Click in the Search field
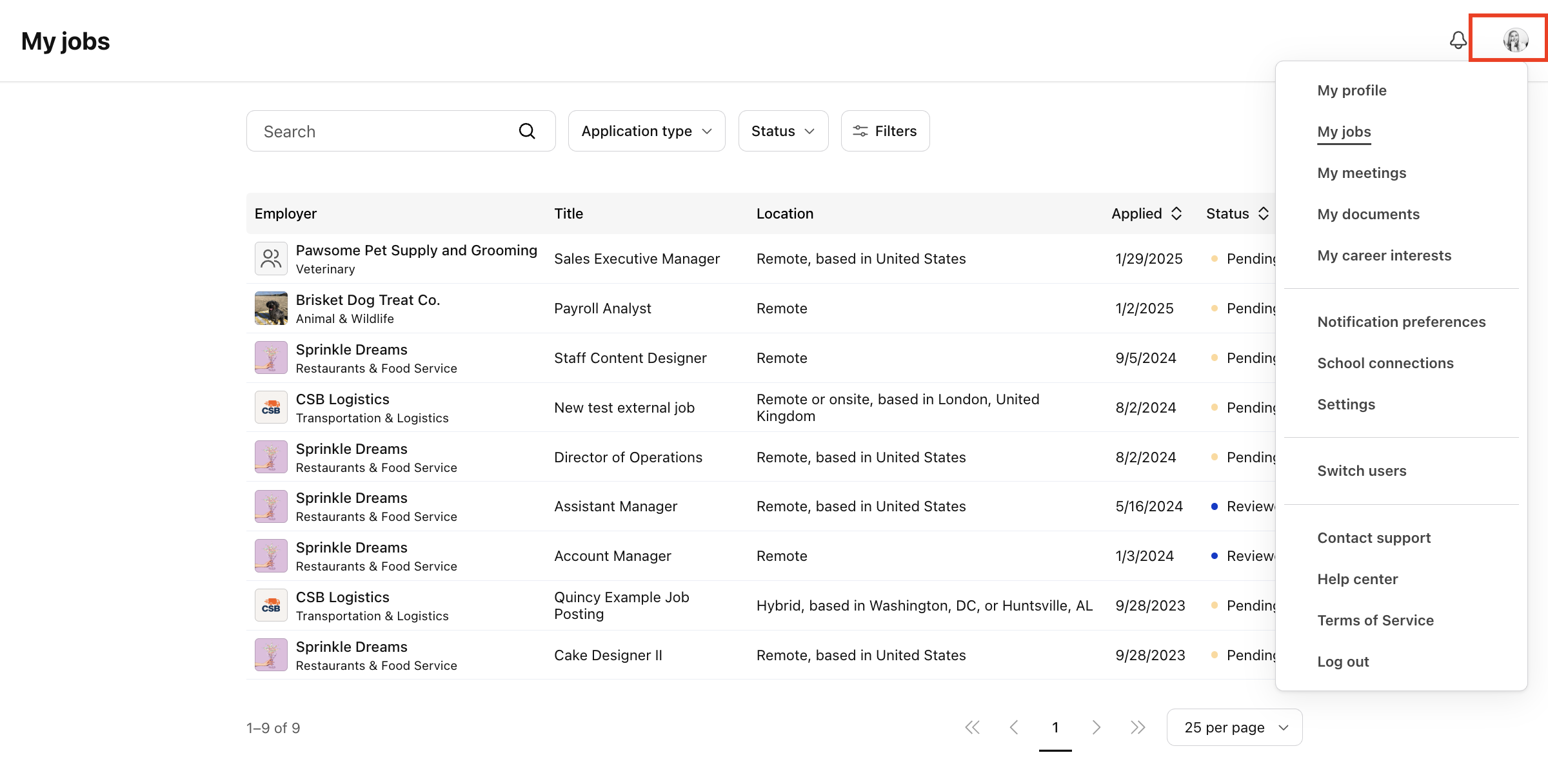Image resolution: width=1548 pixels, height=784 pixels. tap(401, 131)
